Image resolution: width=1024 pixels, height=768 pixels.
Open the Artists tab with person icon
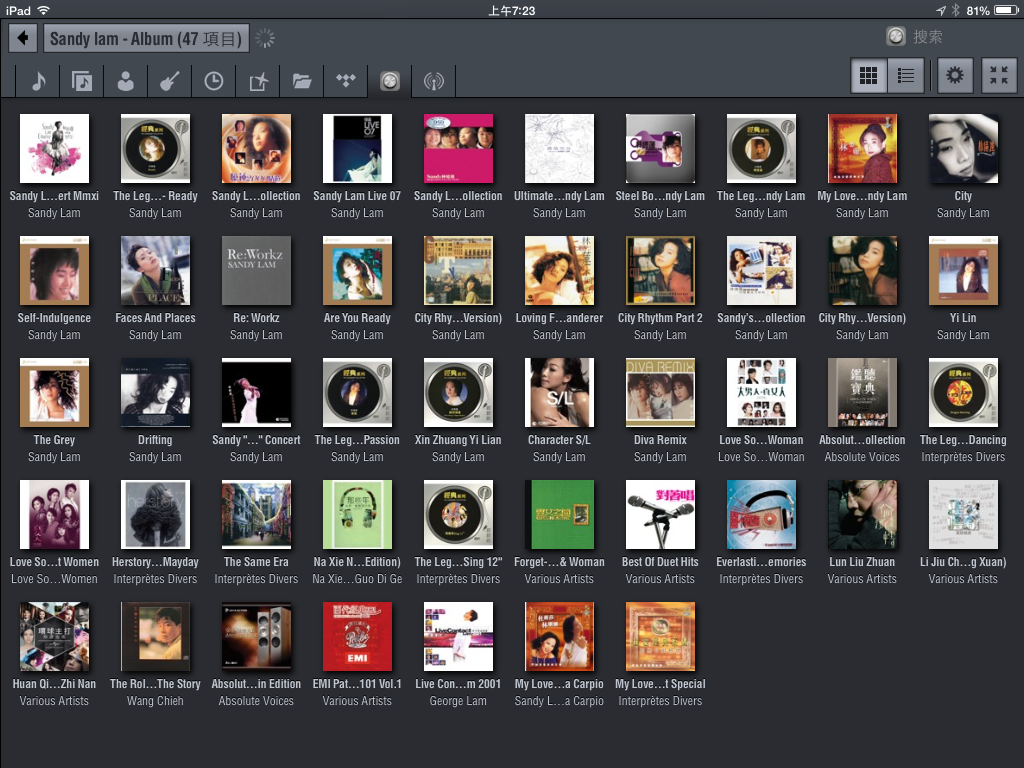(126, 81)
